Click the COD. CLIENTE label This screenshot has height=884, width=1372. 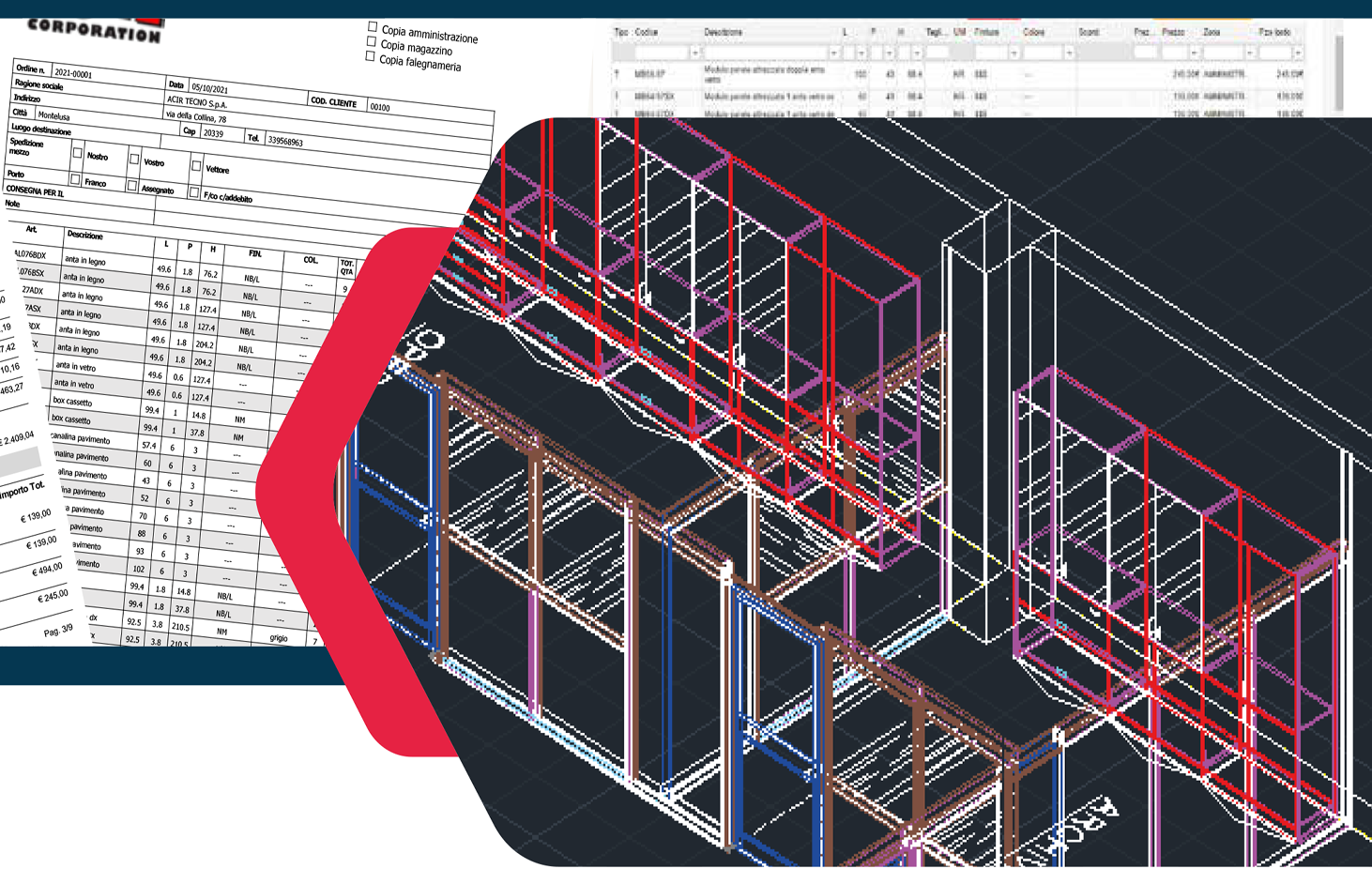pyautogui.click(x=333, y=102)
